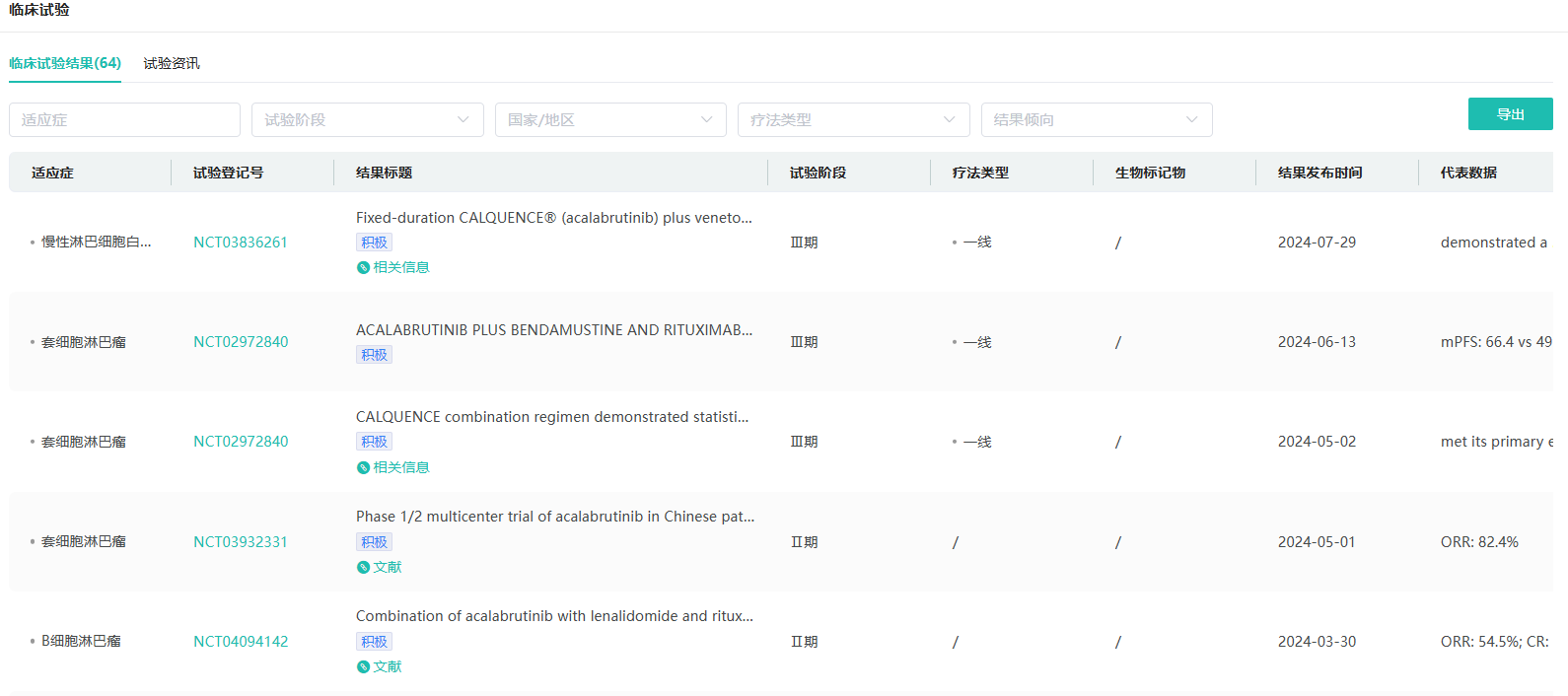This screenshot has height=696, width=1568.
Task: Click the 相关信息 icon under NCT03836261 result
Action: click(x=363, y=268)
